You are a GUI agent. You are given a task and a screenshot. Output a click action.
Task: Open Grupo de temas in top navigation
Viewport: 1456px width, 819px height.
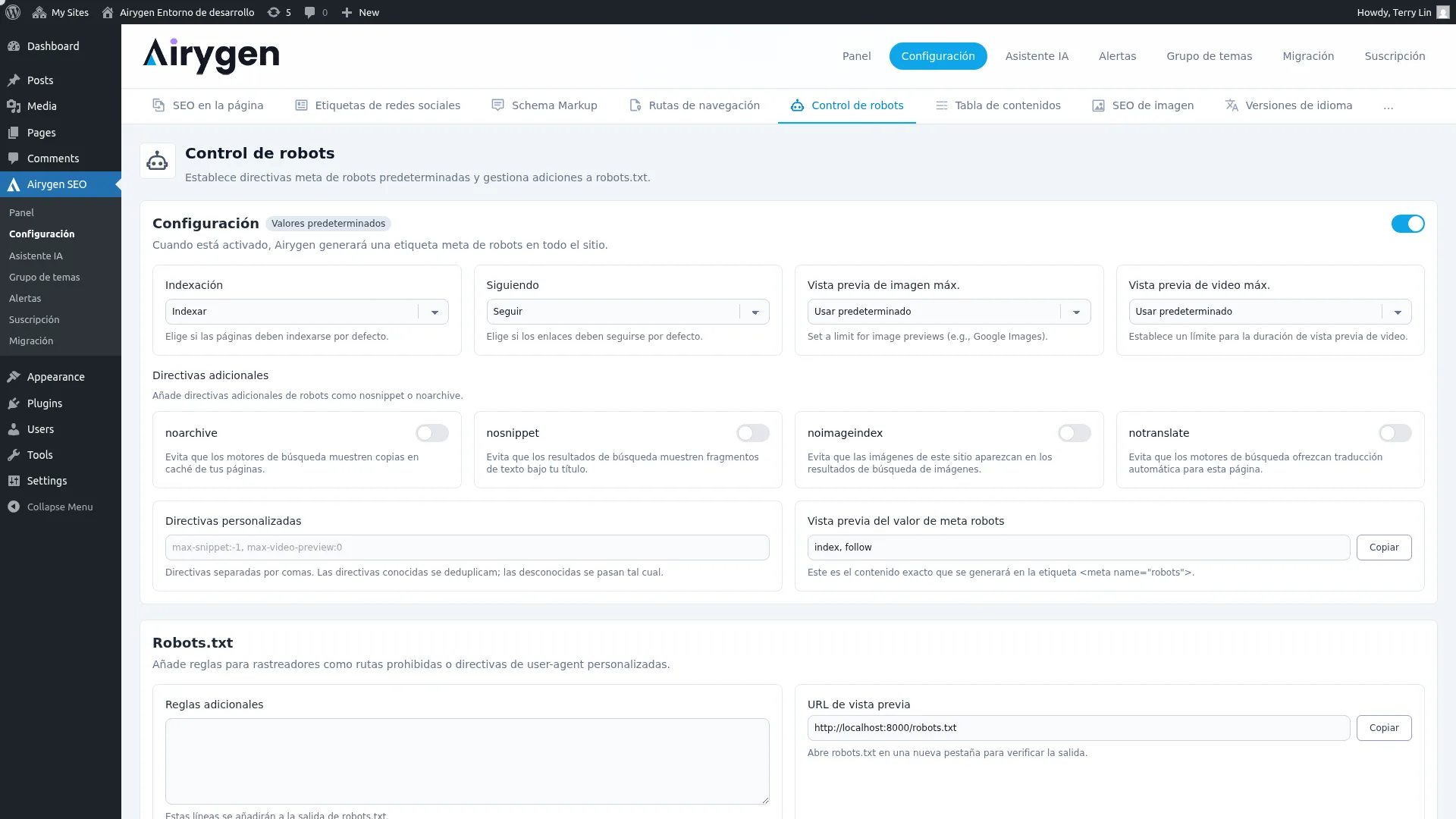(1210, 56)
